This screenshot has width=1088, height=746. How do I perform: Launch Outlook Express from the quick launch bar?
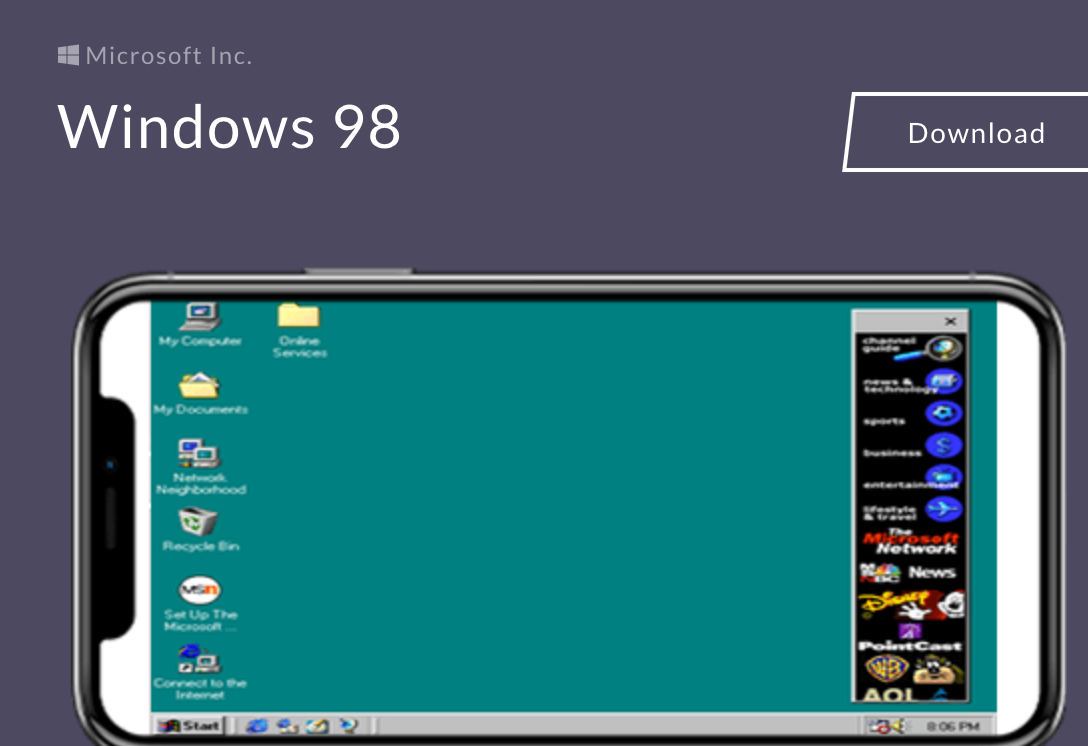(x=287, y=726)
